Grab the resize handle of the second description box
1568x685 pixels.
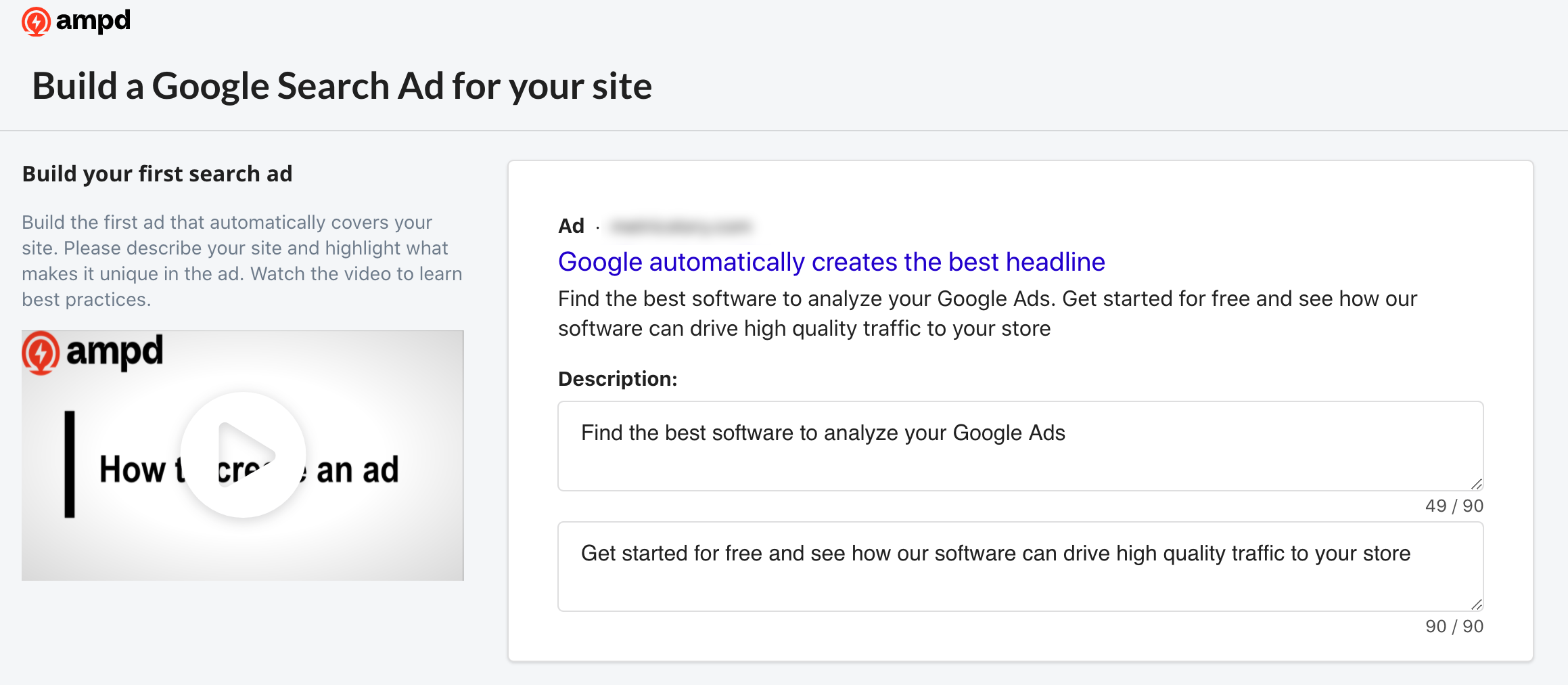(x=1477, y=604)
